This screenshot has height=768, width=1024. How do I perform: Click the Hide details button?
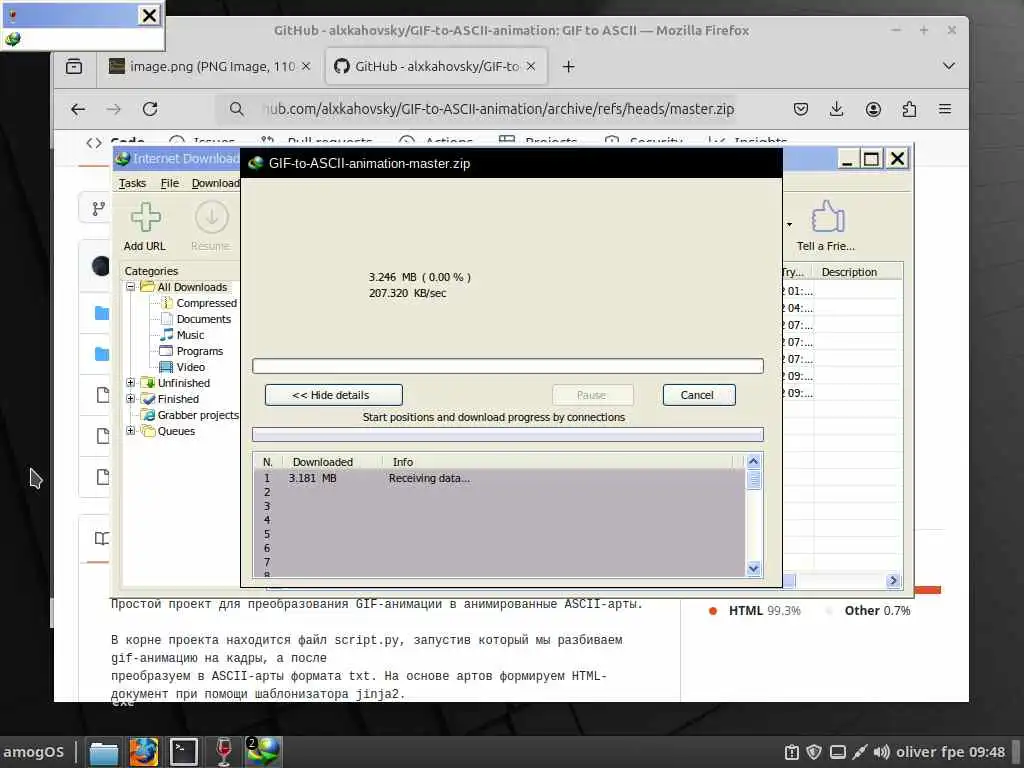pos(334,395)
